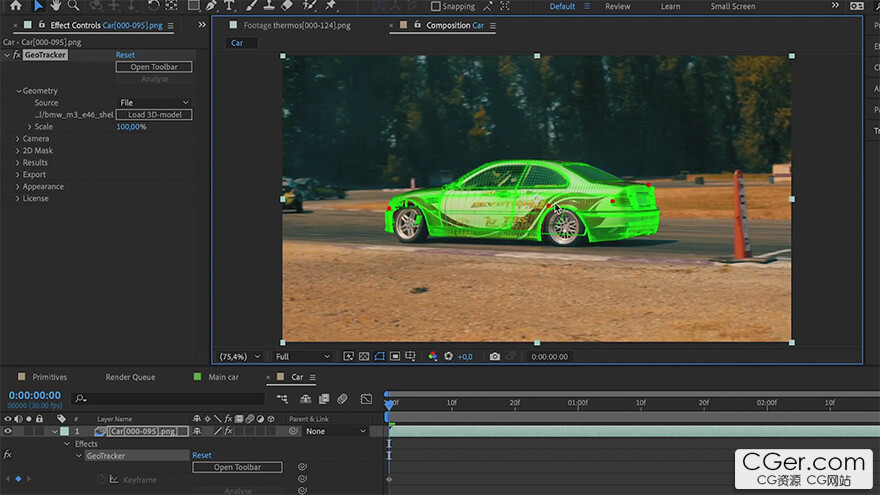
Task: Activate the Eraser tool
Action: tap(287, 6)
